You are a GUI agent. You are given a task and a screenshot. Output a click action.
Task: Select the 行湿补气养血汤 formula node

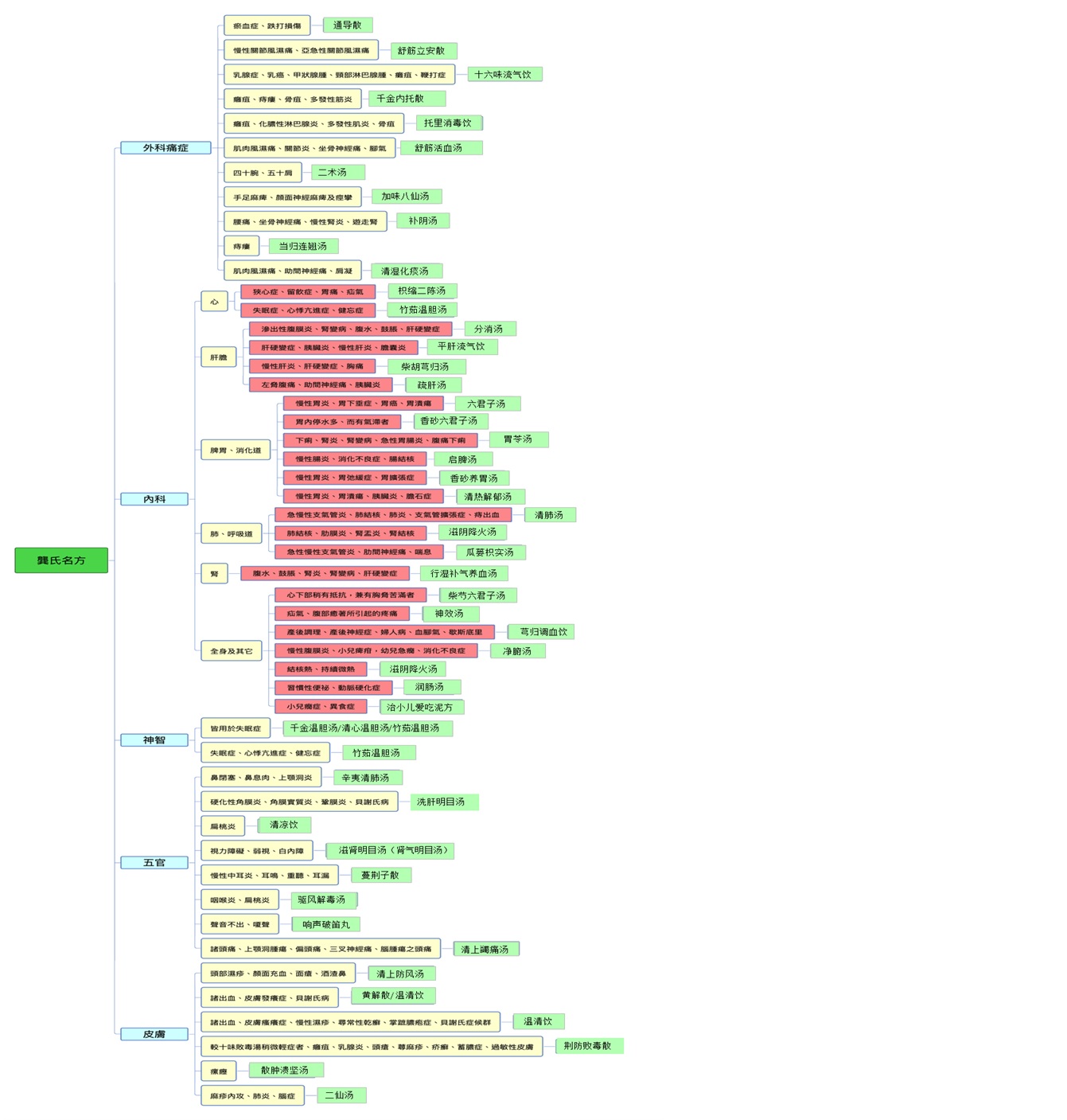[x=464, y=573]
